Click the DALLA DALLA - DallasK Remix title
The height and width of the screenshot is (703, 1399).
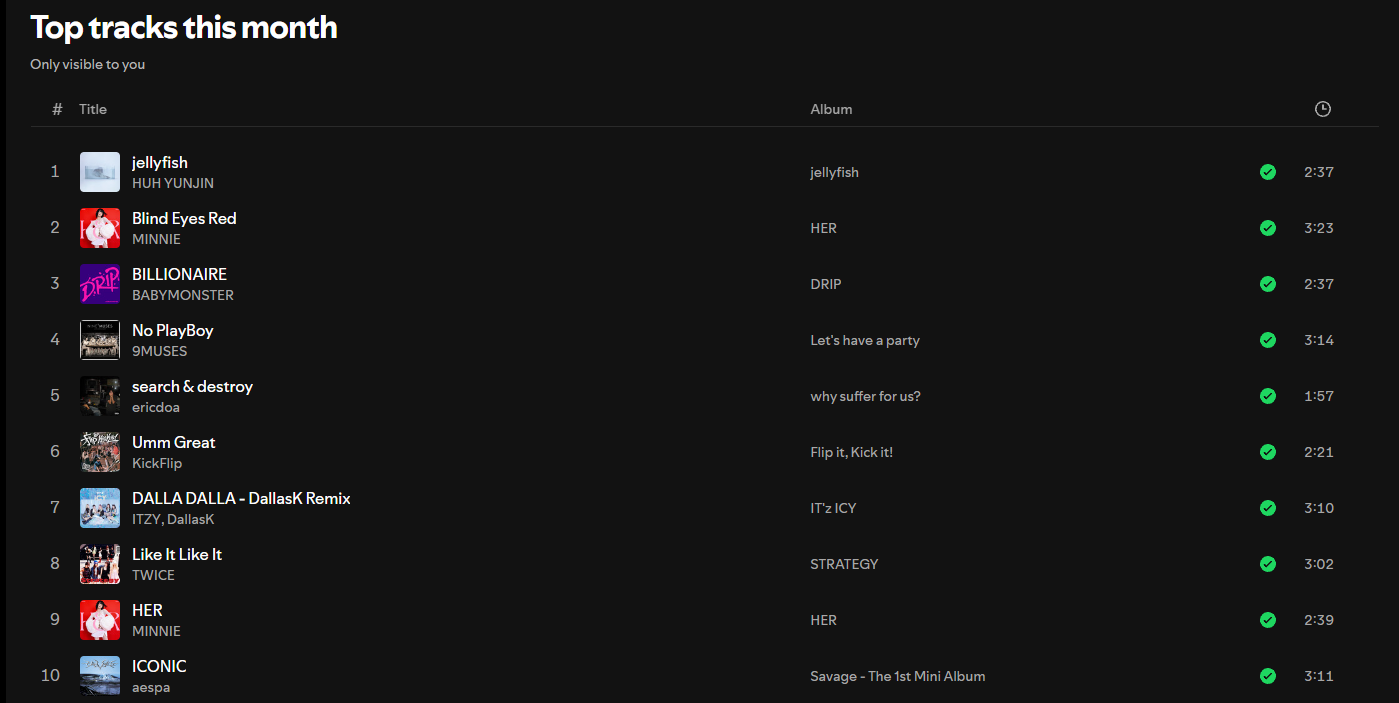click(241, 498)
